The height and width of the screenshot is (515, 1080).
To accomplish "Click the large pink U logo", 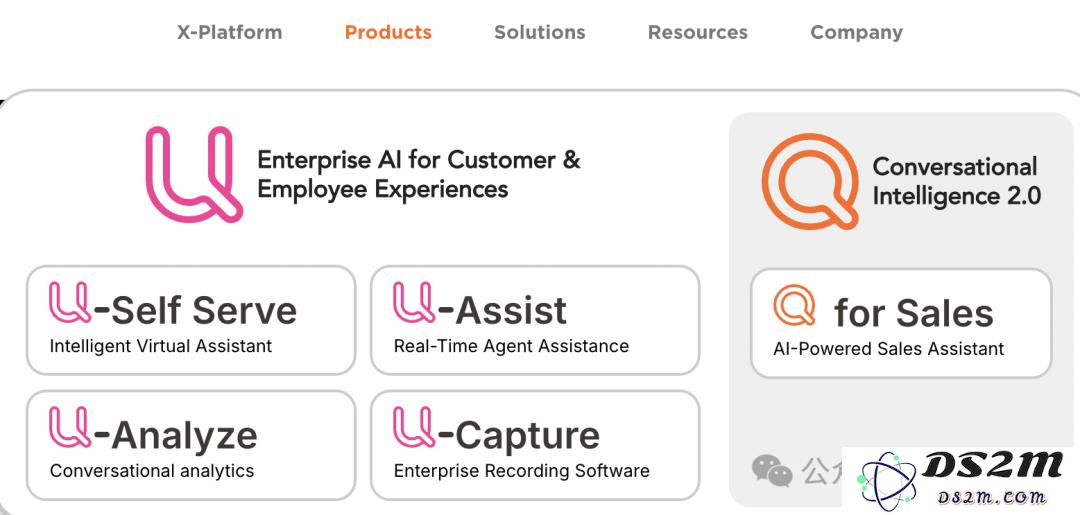I will pyautogui.click(x=194, y=174).
